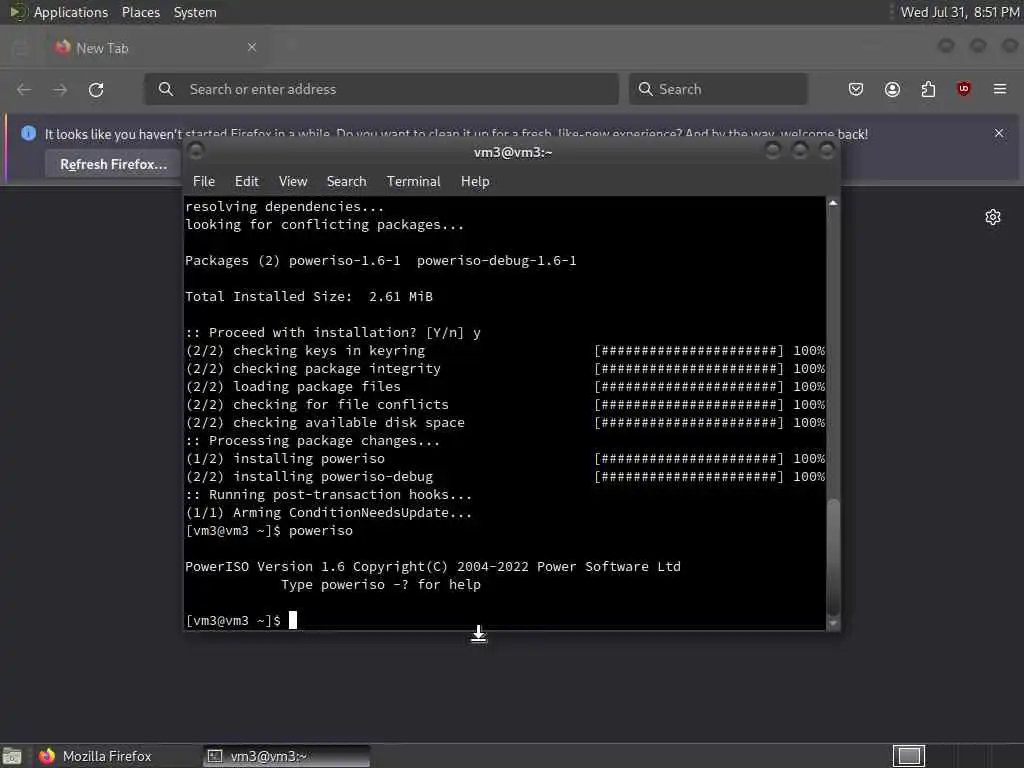1024x768 pixels.
Task: Open the uBlock Origin extension icon
Action: (x=963, y=89)
